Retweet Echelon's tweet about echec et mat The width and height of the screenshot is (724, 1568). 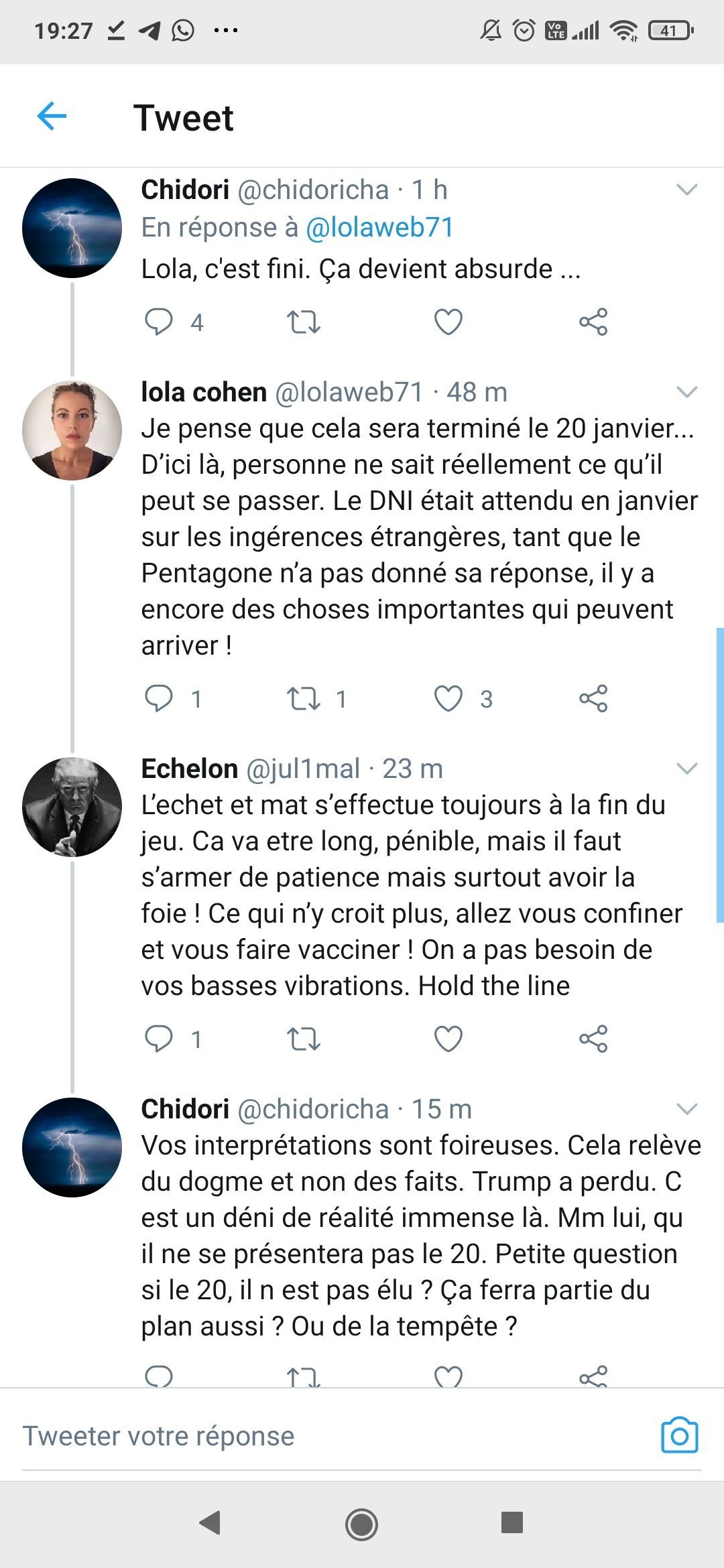point(304,1039)
